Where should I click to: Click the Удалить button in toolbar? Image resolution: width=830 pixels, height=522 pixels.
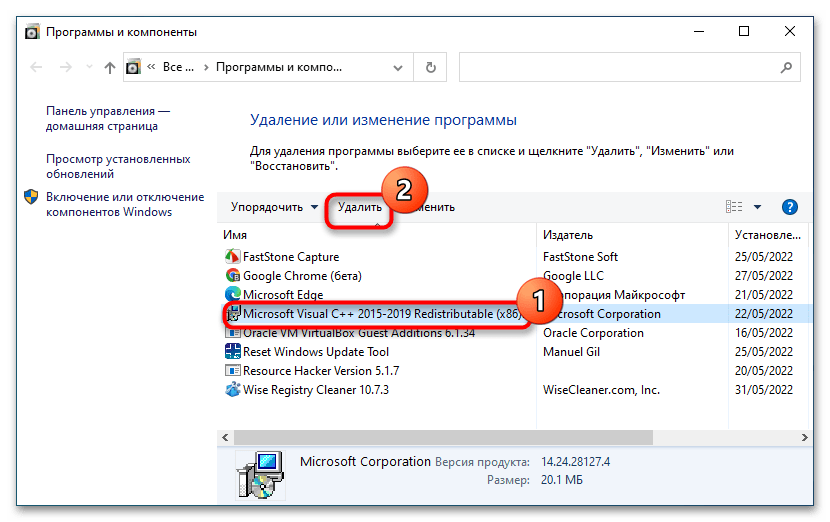point(359,207)
